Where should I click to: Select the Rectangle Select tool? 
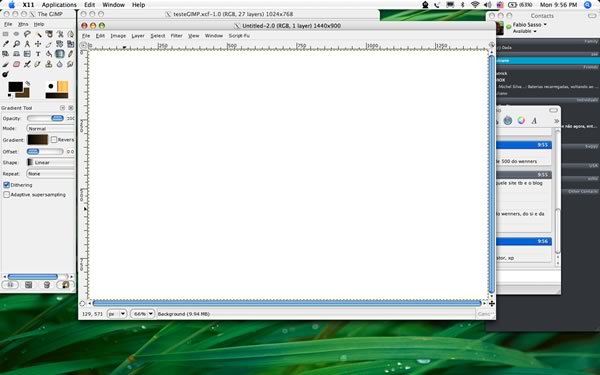click(x=5, y=34)
